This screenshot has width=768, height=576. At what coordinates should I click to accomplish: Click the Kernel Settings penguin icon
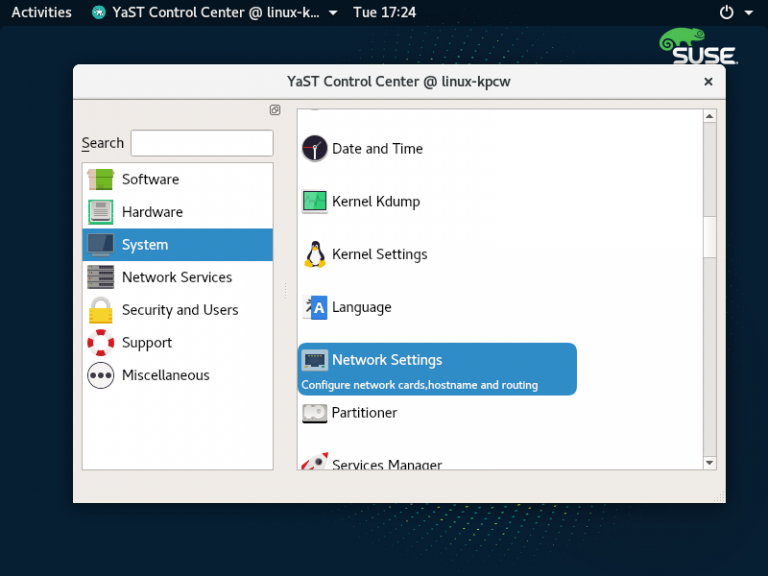tap(315, 254)
